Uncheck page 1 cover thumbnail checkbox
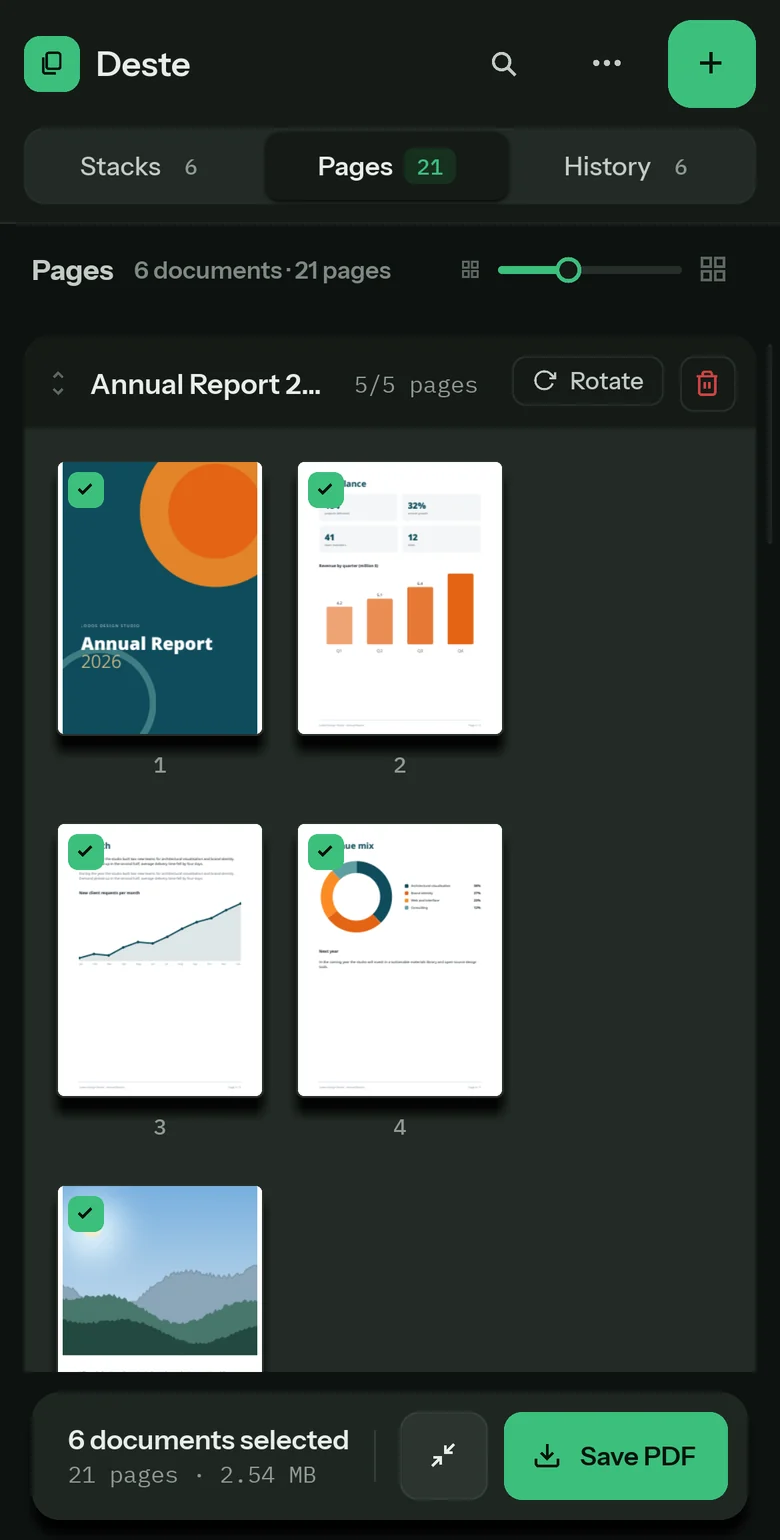780x1540 pixels. (86, 490)
